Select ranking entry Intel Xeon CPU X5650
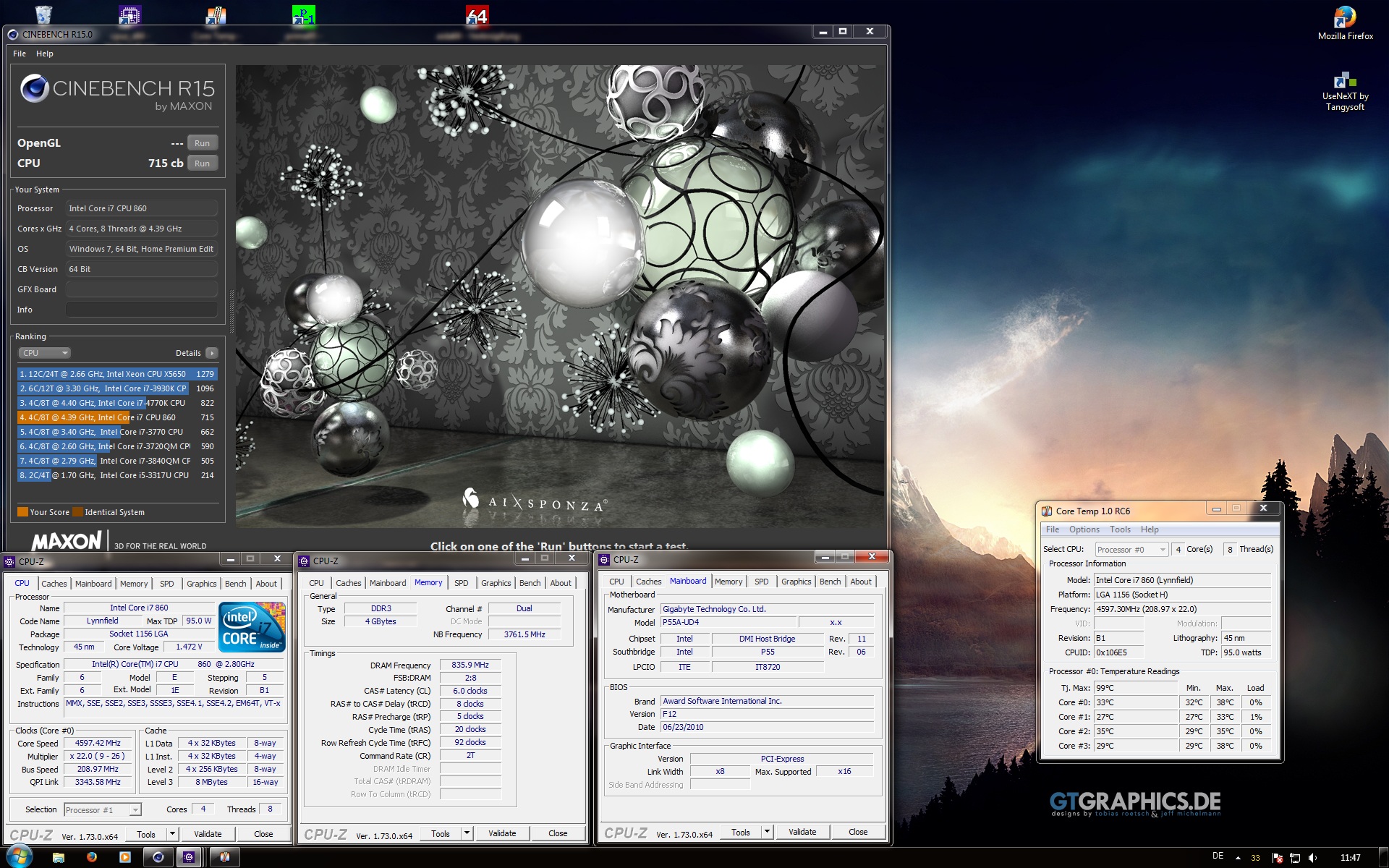Screen dimensions: 1389x868 pos(117,374)
